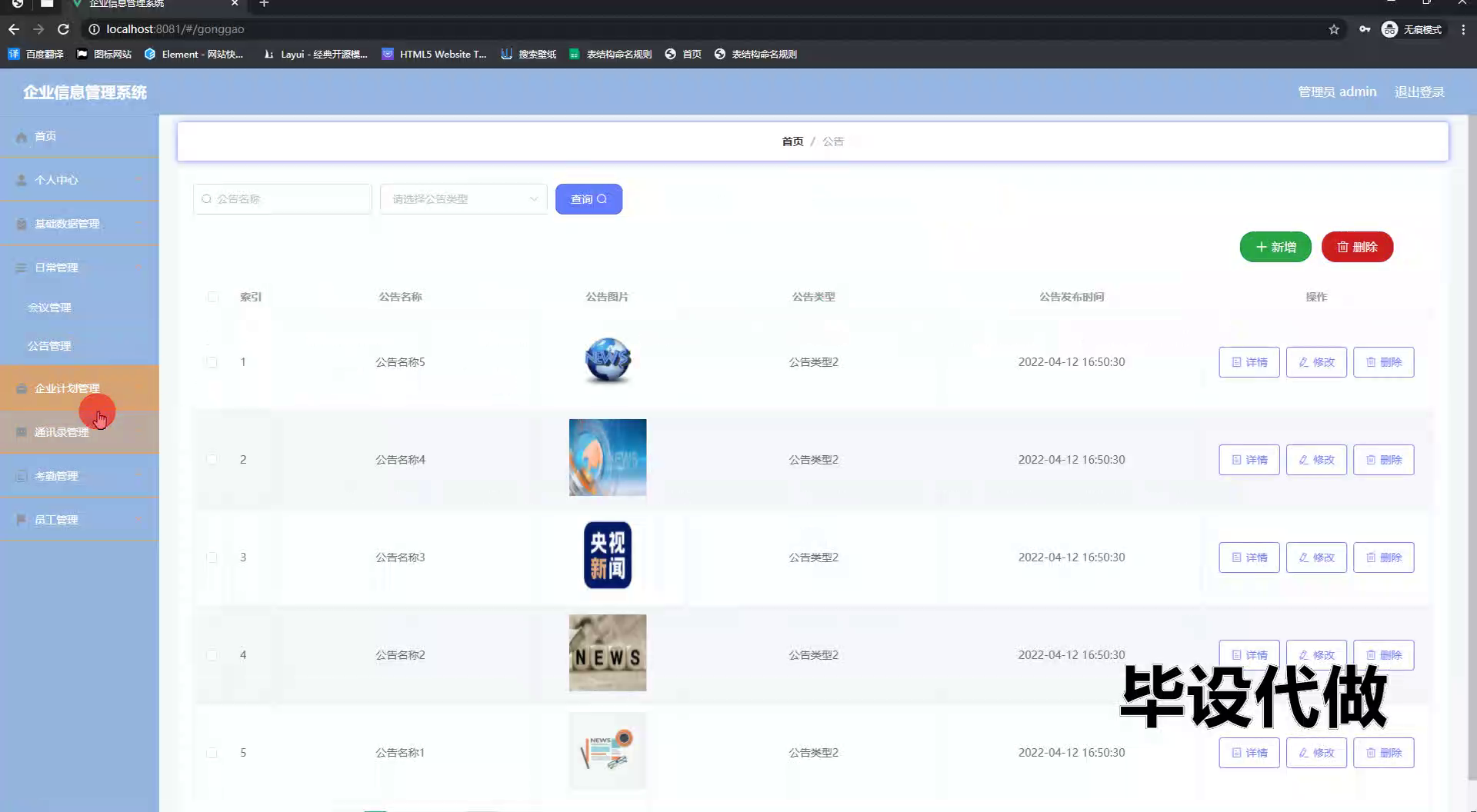This screenshot has height=812, width=1477.
Task: Click 修改 for 公告名称4
Action: (x=1316, y=460)
